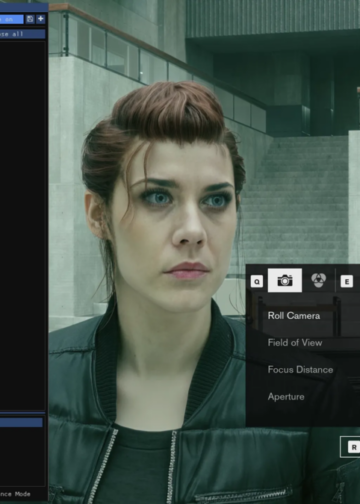Select the camera tab icon
This screenshot has width=360, height=504.
285,280
